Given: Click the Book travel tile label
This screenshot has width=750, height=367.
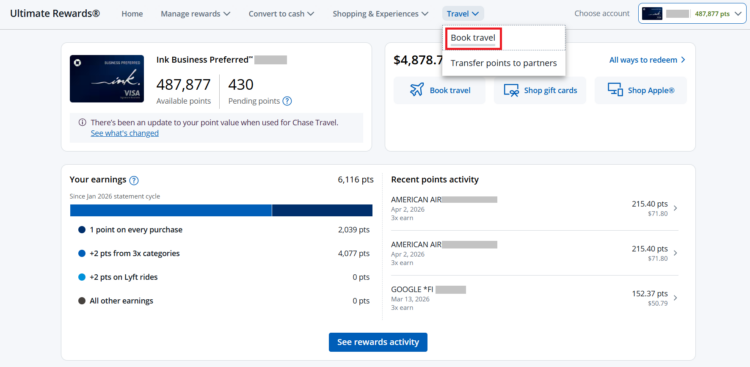Looking at the screenshot, I should point(450,90).
